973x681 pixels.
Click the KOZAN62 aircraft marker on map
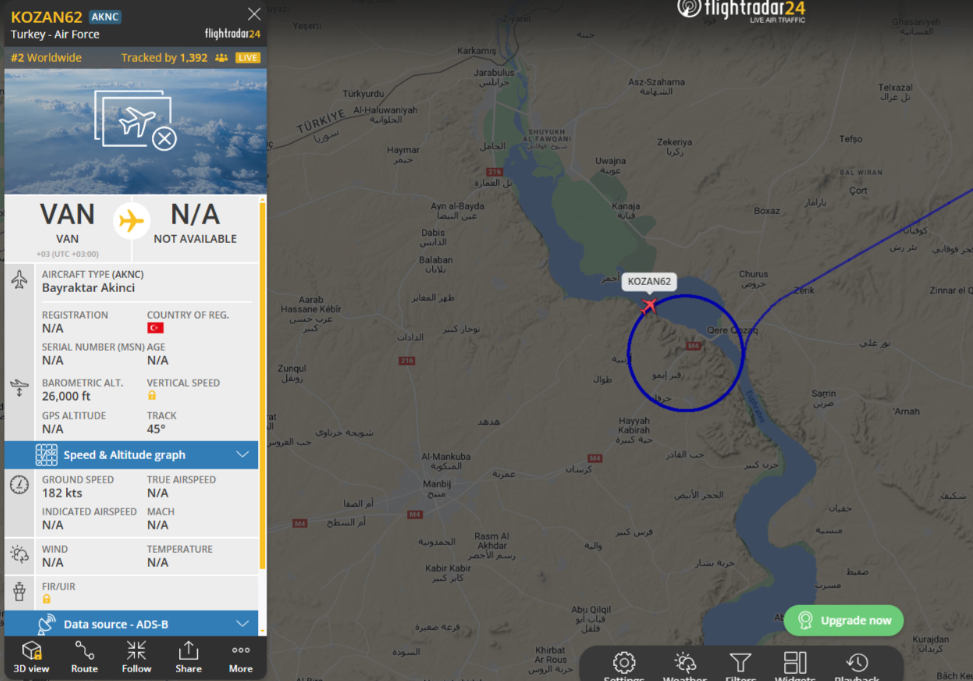(648, 305)
